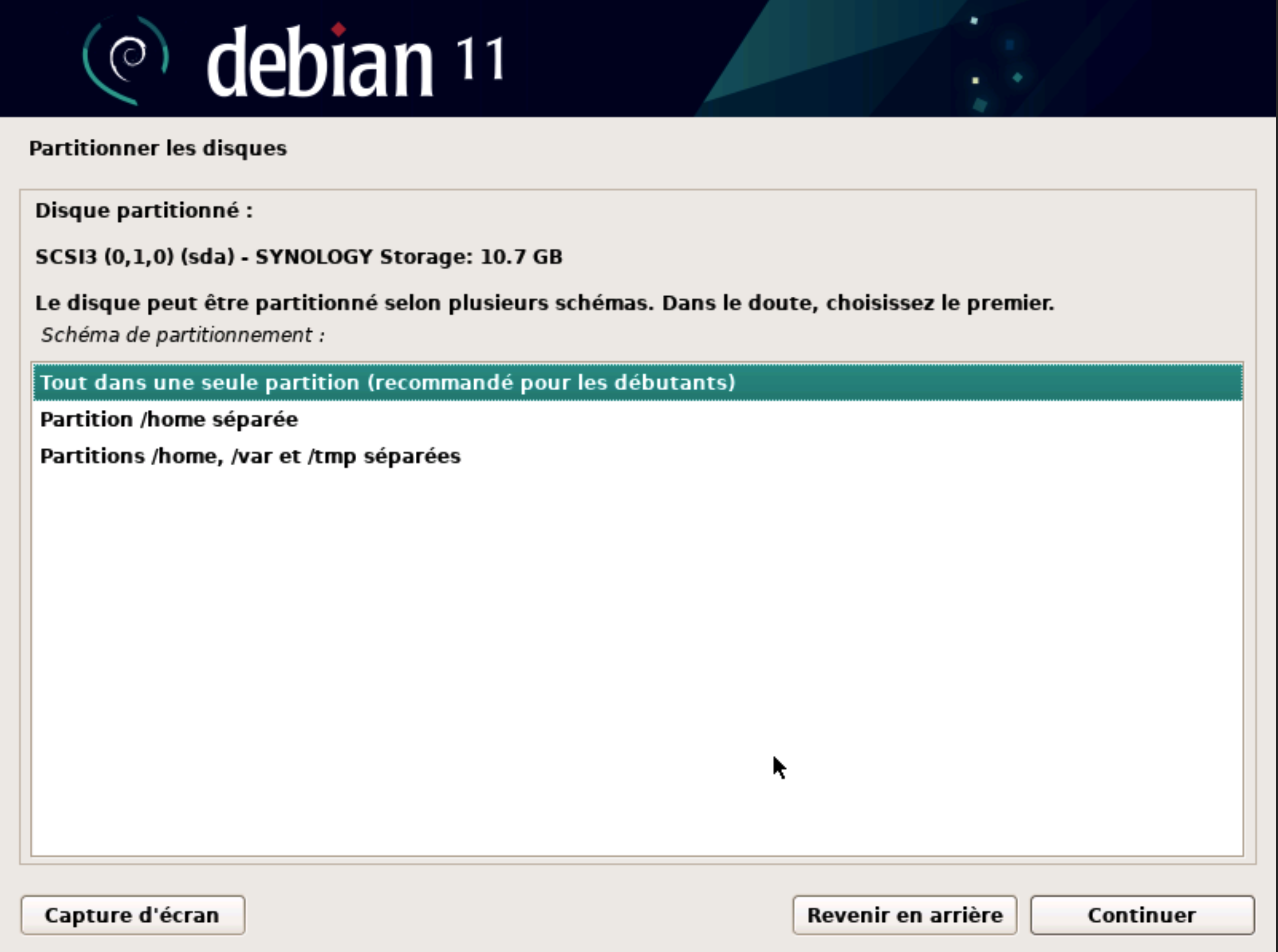Click the Continuer button
The image size is (1278, 952).
1142,914
